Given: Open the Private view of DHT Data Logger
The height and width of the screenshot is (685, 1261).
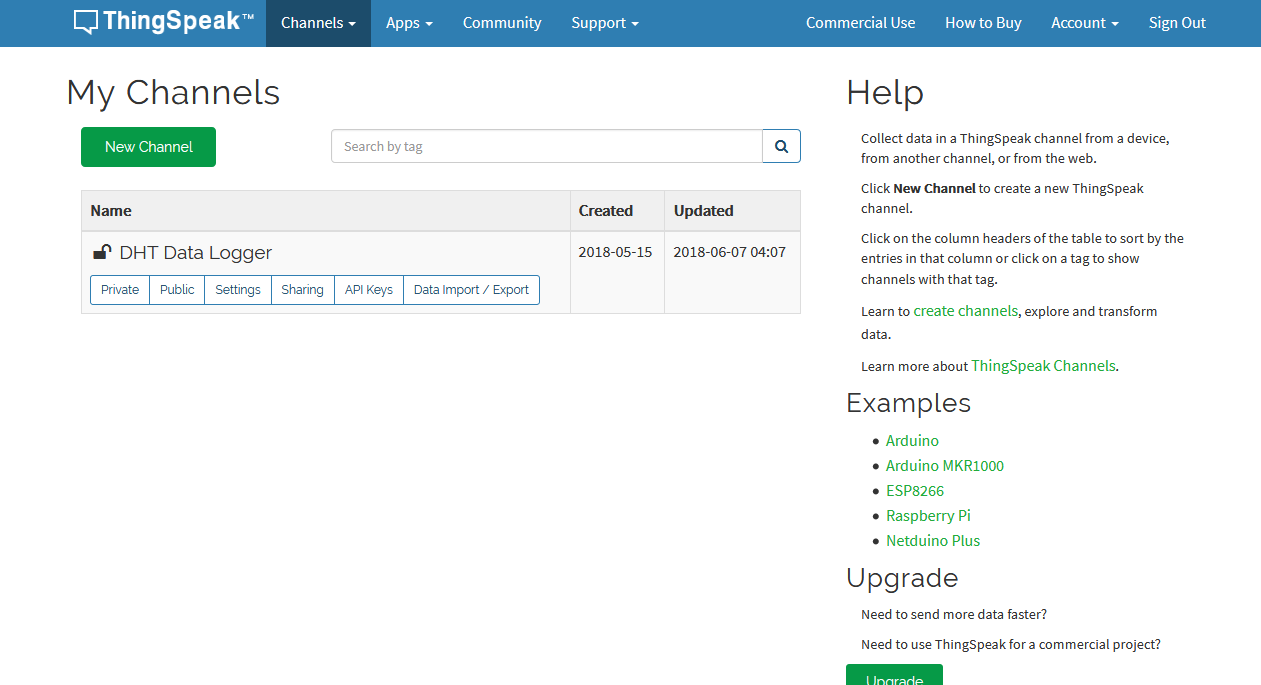Looking at the screenshot, I should click(x=120, y=290).
